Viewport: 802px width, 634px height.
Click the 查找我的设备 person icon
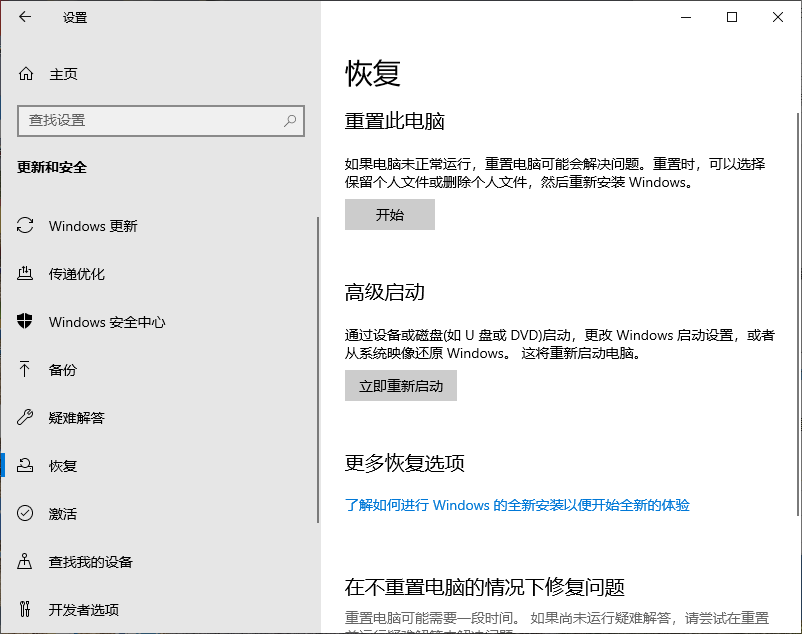pyautogui.click(x=26, y=562)
